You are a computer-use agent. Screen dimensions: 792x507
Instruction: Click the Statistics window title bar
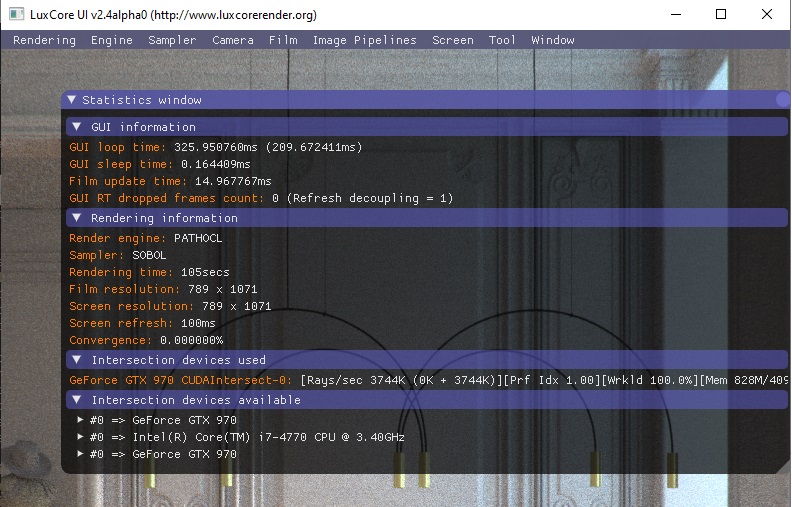(400, 100)
